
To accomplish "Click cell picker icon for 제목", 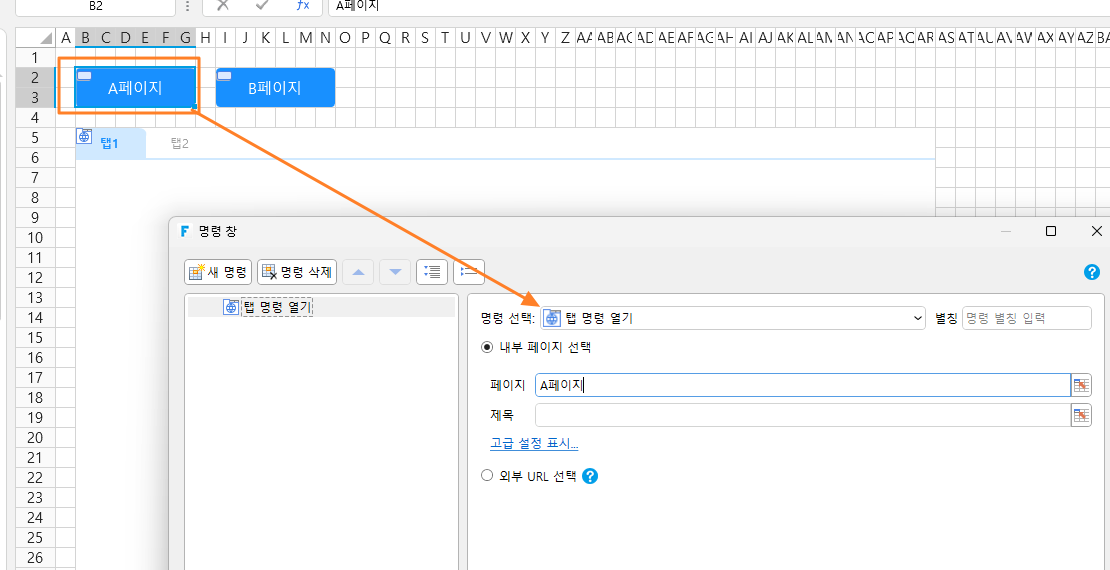I will click(x=1081, y=416).
